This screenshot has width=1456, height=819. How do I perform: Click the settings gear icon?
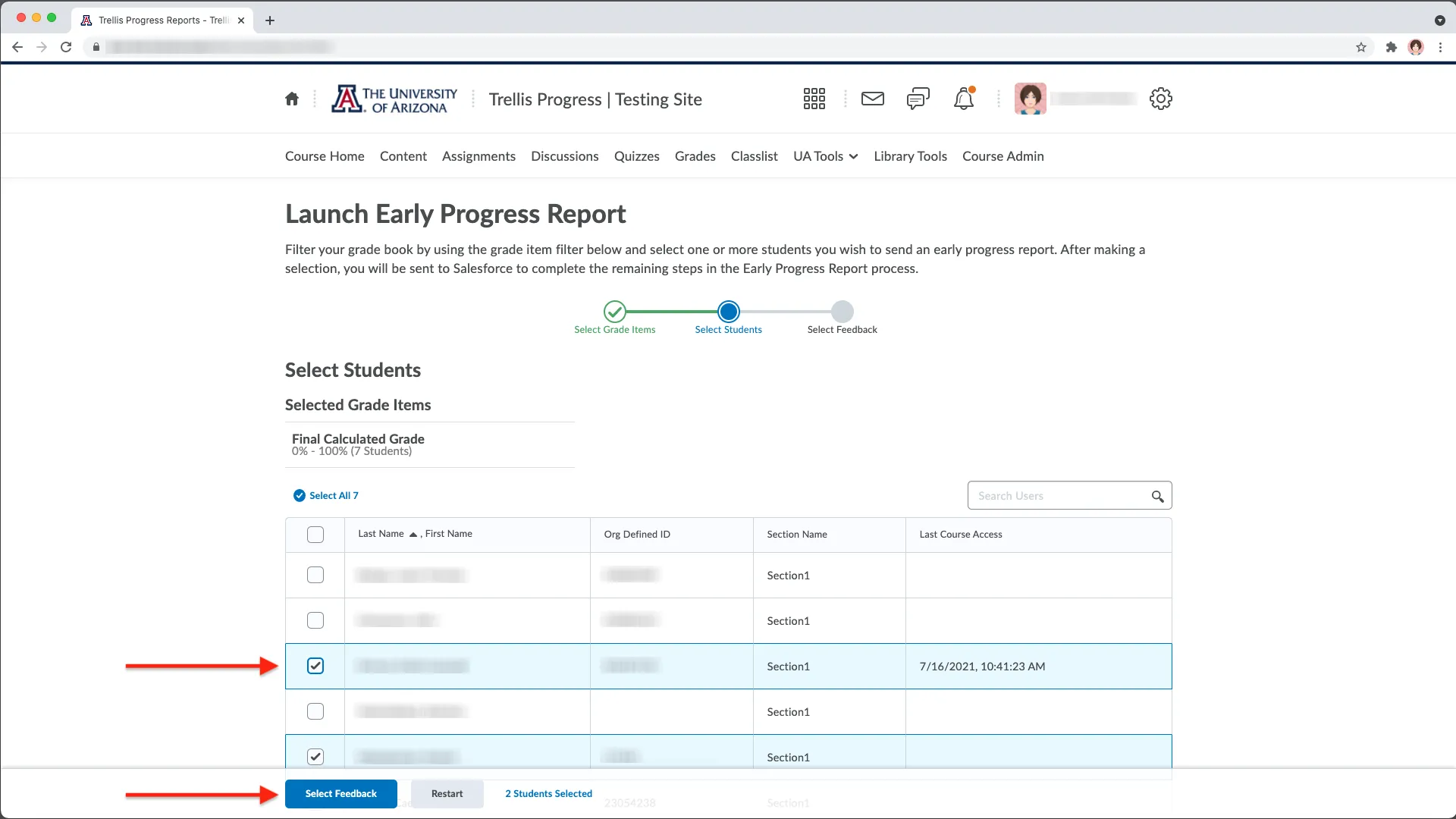(1160, 98)
